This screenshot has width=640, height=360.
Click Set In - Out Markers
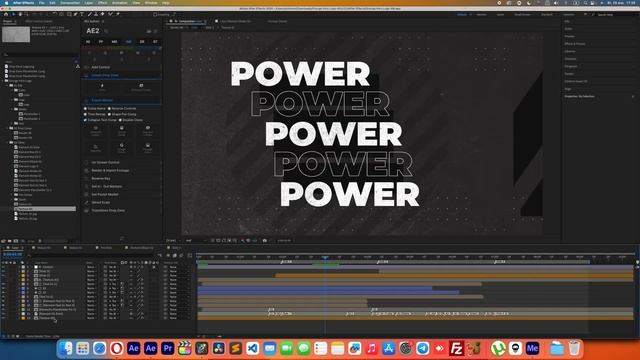coord(107,187)
